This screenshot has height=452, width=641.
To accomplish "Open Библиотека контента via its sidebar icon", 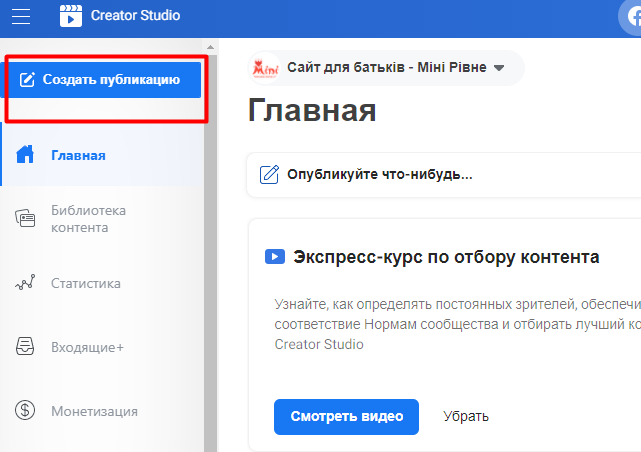I will coord(26,219).
